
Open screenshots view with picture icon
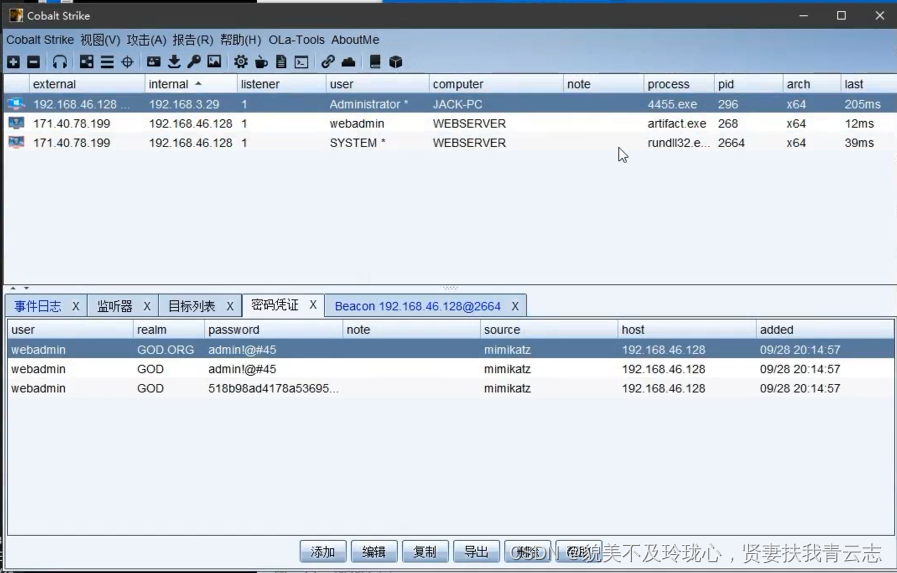tap(215, 62)
